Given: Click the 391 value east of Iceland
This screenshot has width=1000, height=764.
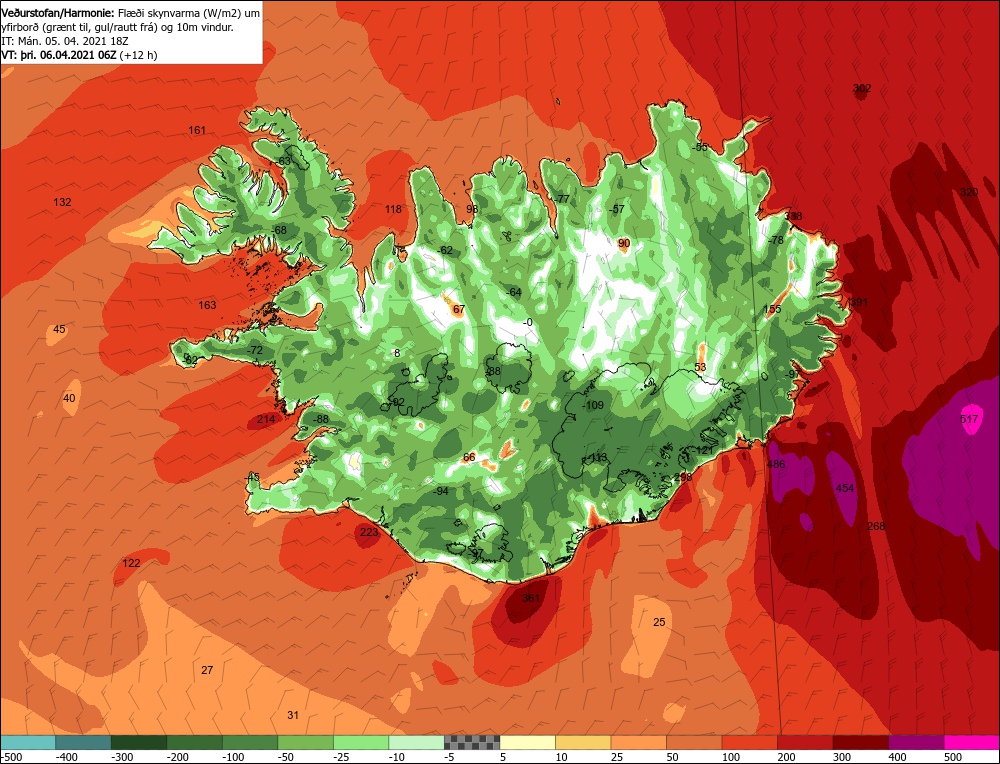Looking at the screenshot, I should coord(859,302).
